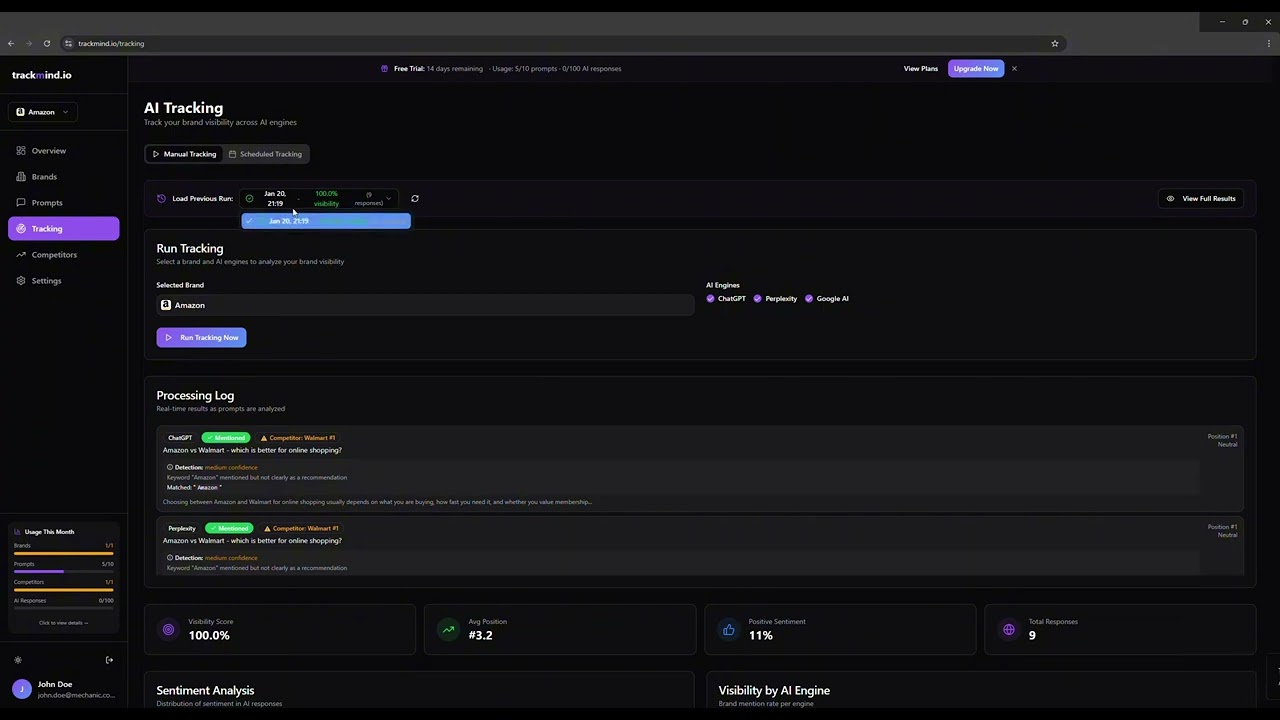Screen dimensions: 1280x720
Task: Click the Avg Position value #3.2
Action: coord(480,635)
